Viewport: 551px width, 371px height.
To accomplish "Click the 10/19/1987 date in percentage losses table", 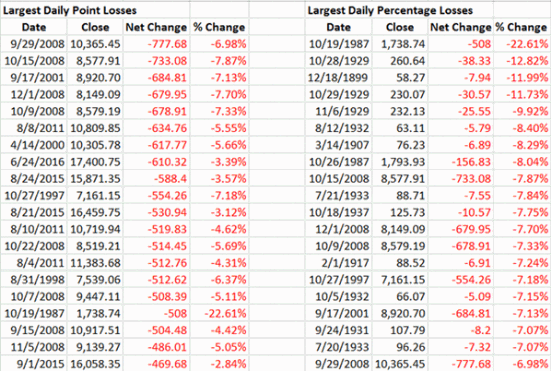I will pos(338,44).
